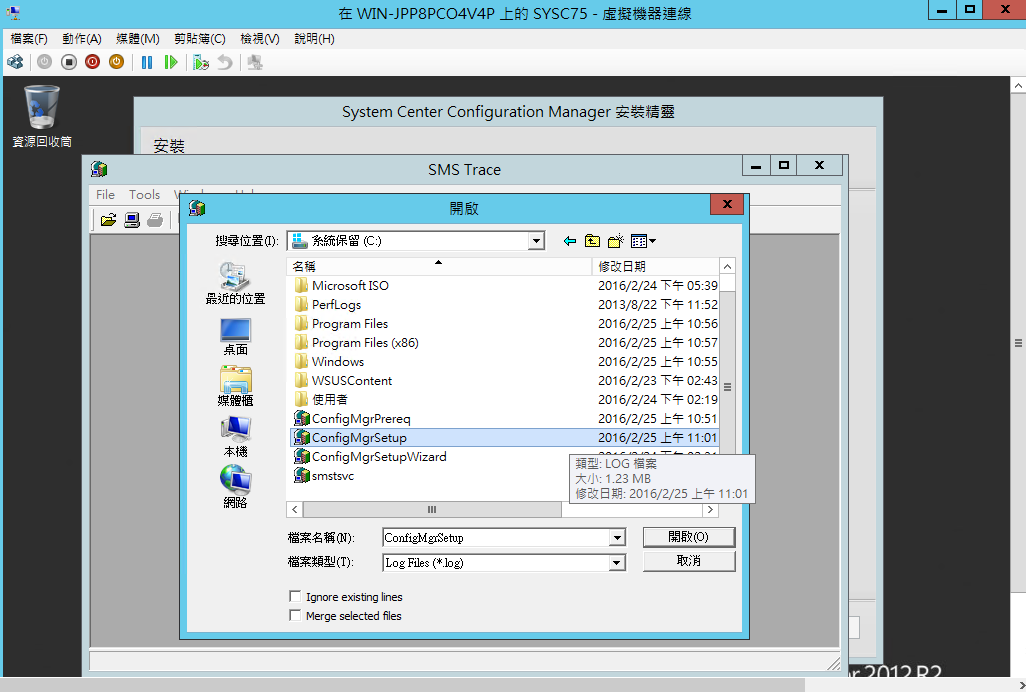Screen dimensions: 1026x692
Task: Open the 檢視(V) menu
Action: coord(260,39)
